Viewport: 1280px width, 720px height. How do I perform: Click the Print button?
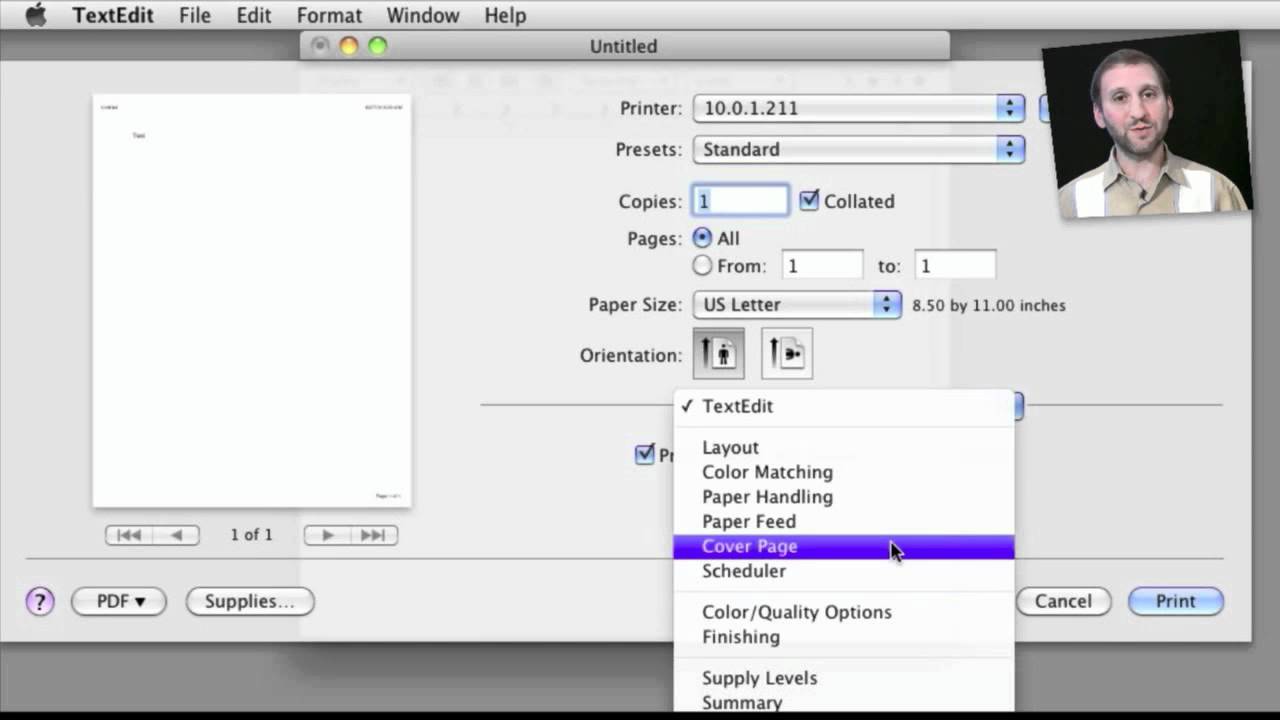[x=1175, y=601]
